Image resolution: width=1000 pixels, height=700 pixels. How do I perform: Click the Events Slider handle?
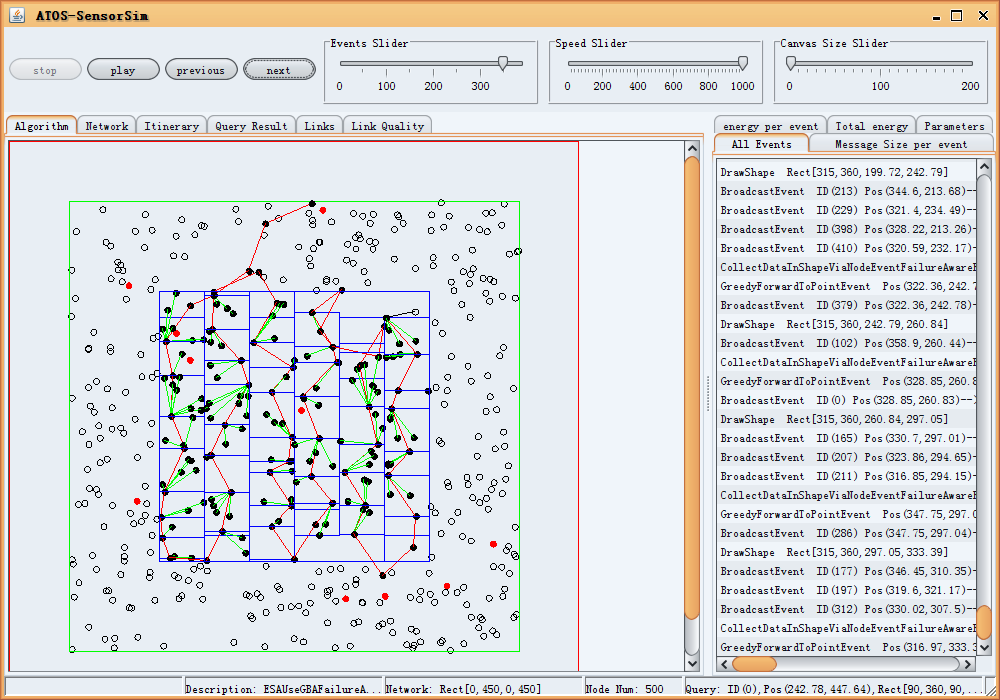(503, 63)
